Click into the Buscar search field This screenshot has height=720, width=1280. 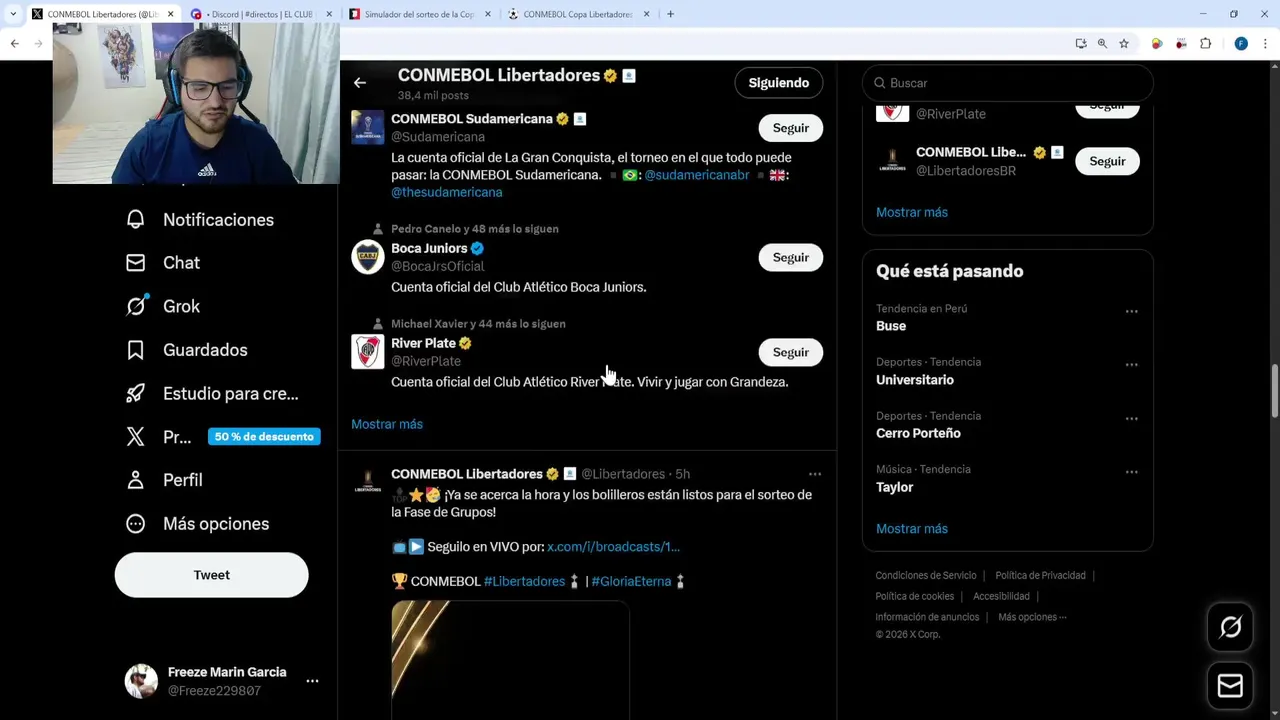click(x=1008, y=83)
